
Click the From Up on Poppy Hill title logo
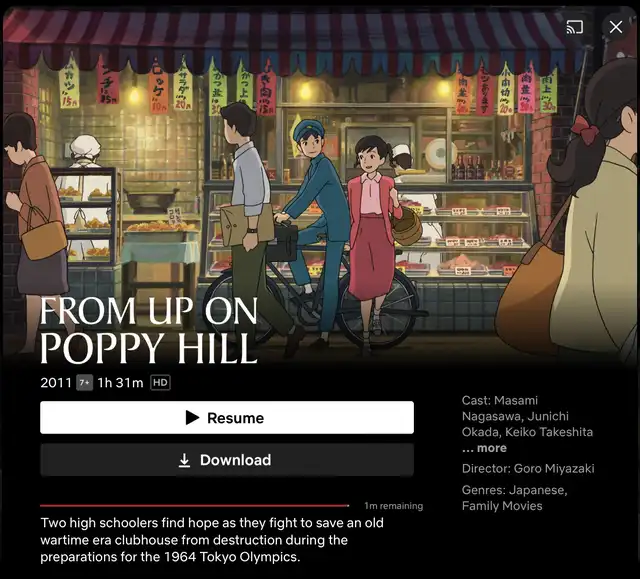[x=149, y=330]
